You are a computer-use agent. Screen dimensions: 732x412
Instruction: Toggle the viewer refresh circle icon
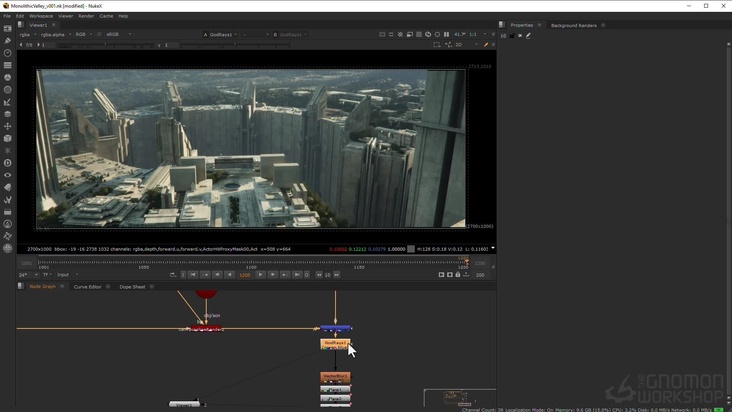click(x=437, y=34)
